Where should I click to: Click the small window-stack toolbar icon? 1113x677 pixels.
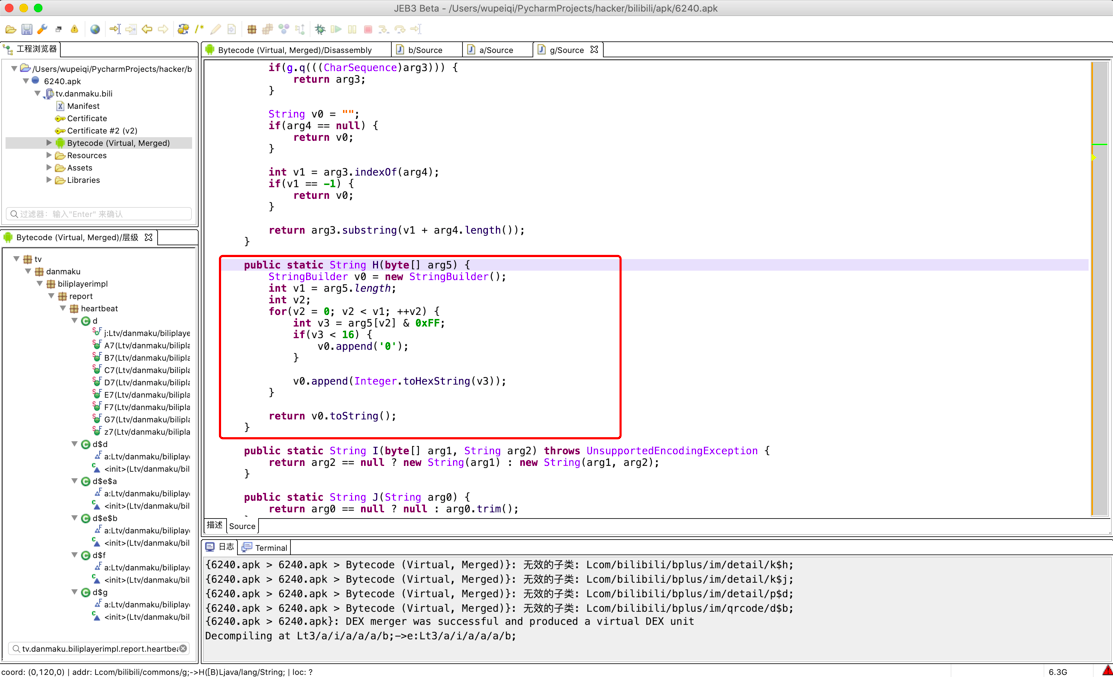[x=58, y=29]
